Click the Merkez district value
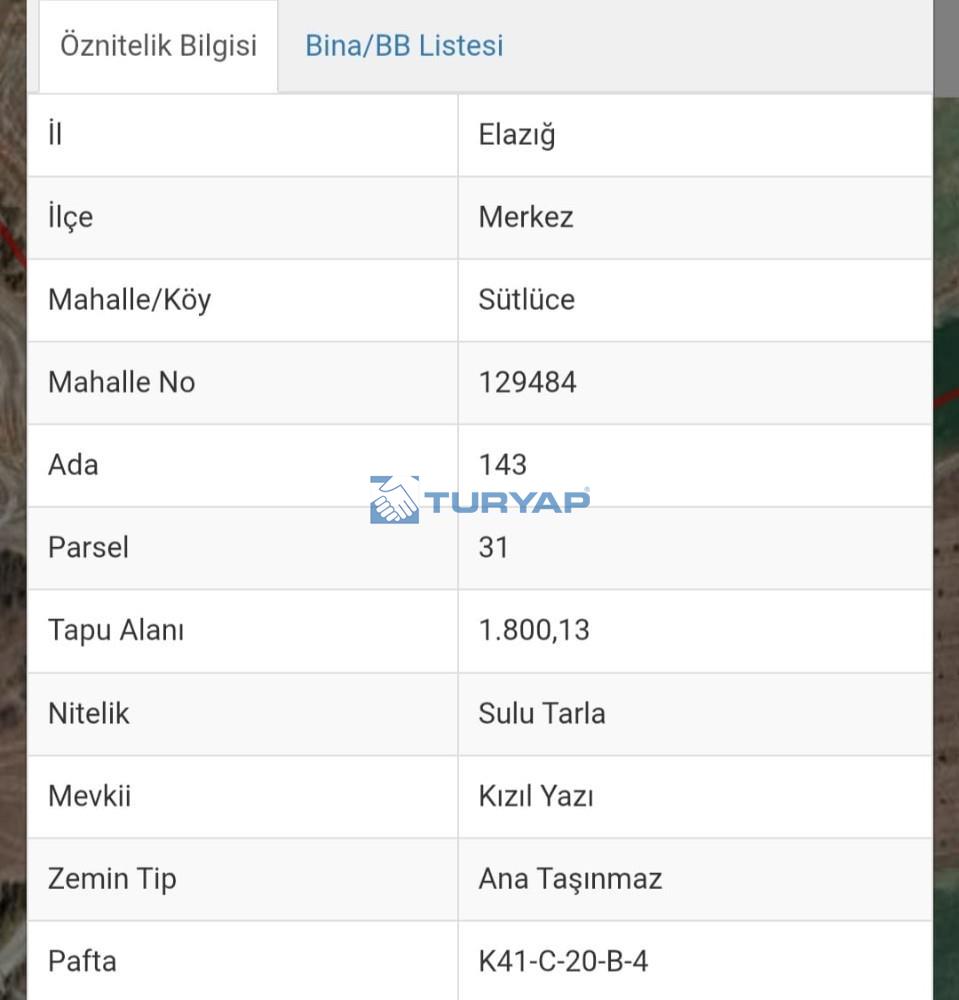 click(x=526, y=217)
